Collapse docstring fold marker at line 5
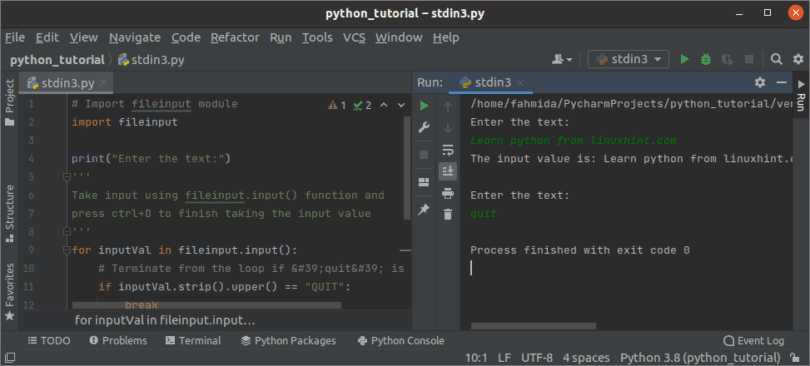Screen dimensions: 810x366 point(66,177)
